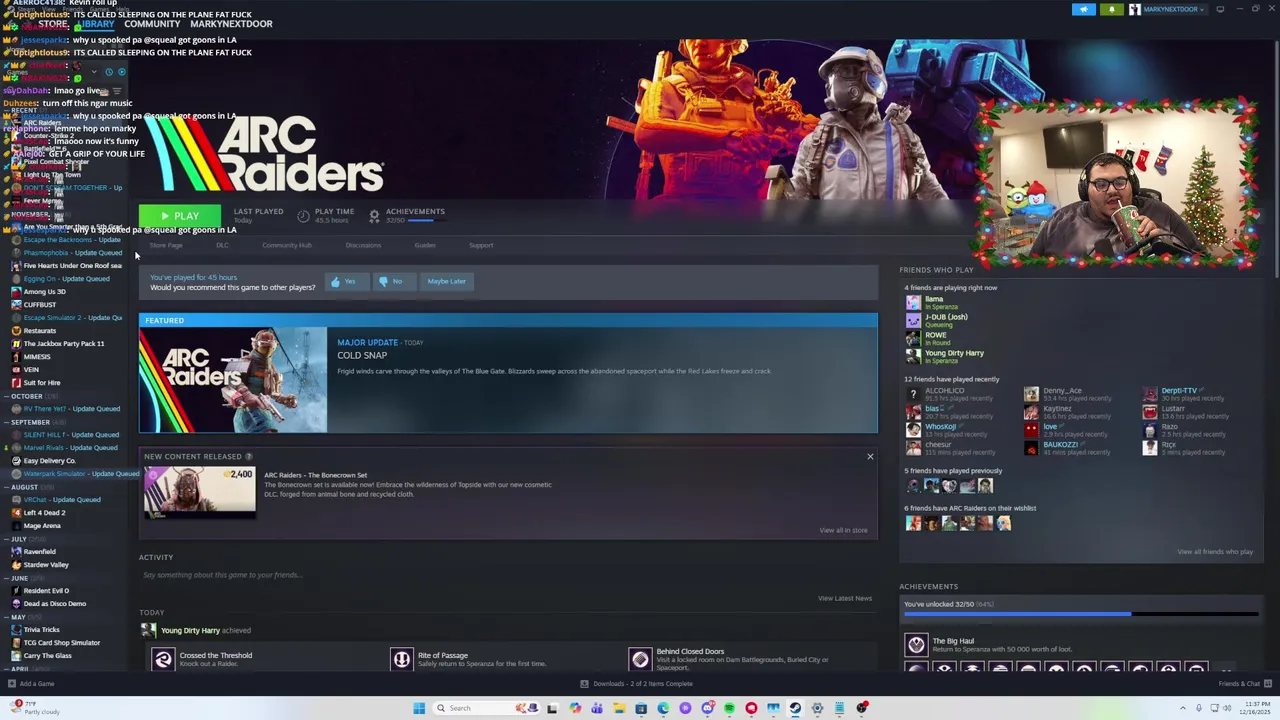
Task: Click the thumbs-up Yes recommend icon
Action: 336,282
